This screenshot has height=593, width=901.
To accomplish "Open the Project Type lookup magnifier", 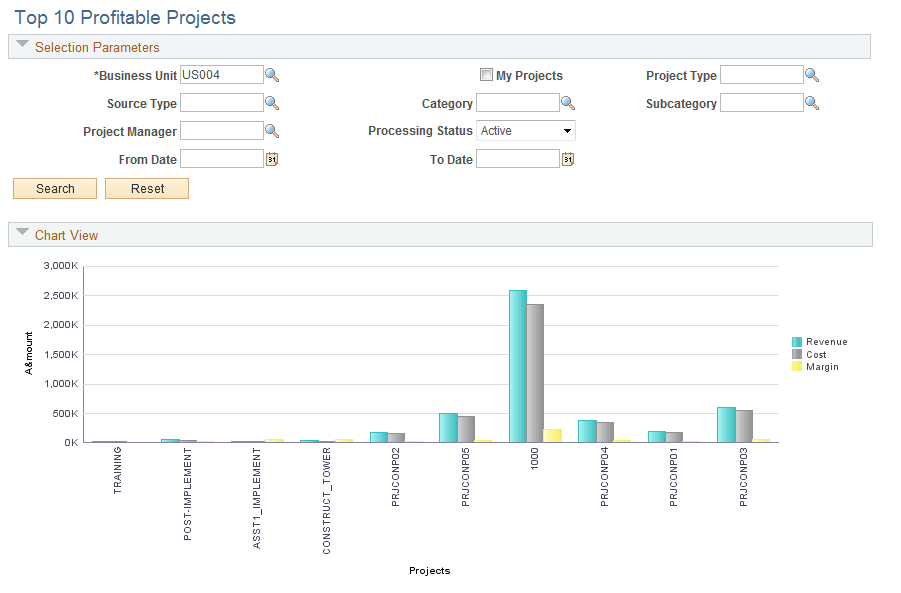I will tap(811, 74).
